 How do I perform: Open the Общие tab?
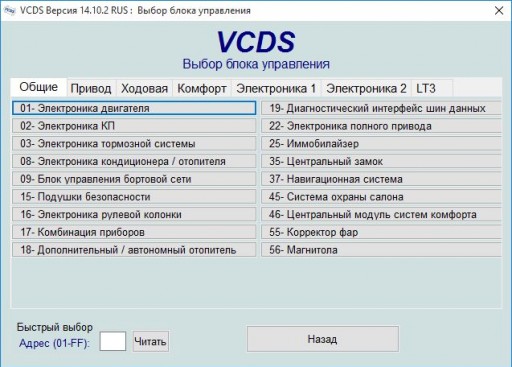[39, 87]
